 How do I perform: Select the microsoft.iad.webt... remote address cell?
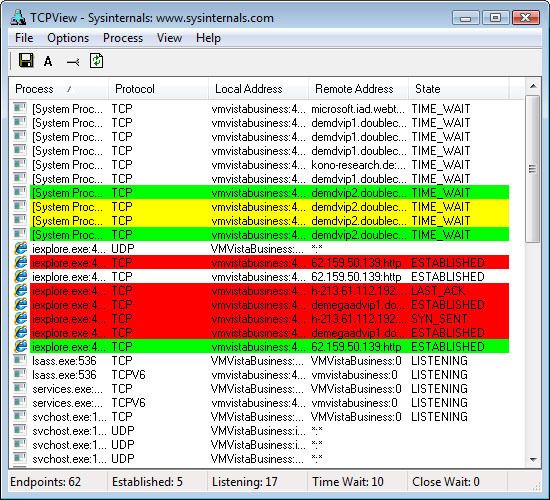point(358,109)
